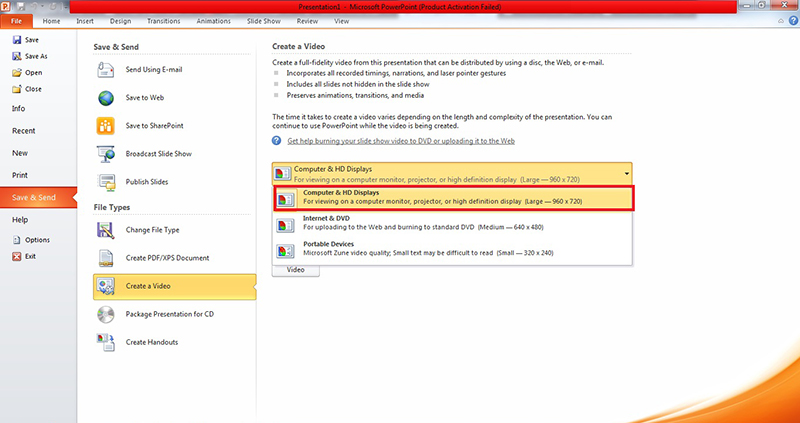Screen dimensions: 800x423
Task: Choose Portable Devices video quality
Action: point(453,250)
